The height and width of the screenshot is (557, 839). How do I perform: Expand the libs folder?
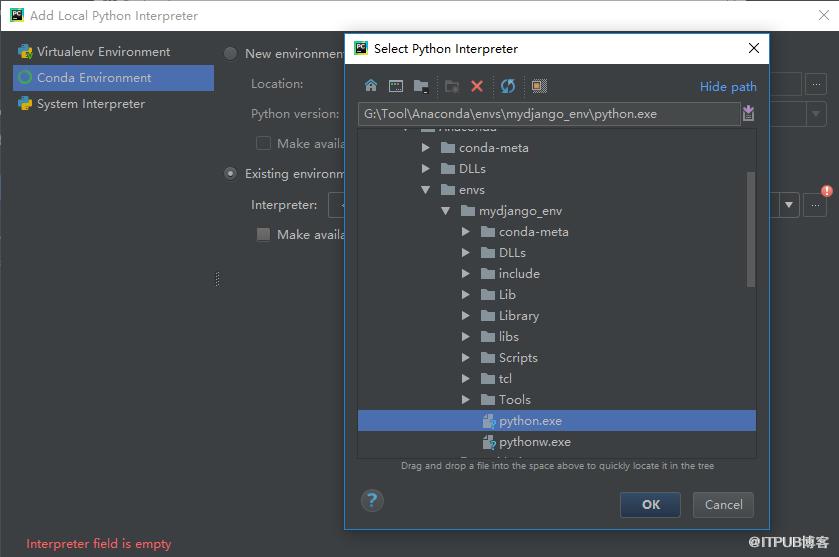click(x=466, y=337)
